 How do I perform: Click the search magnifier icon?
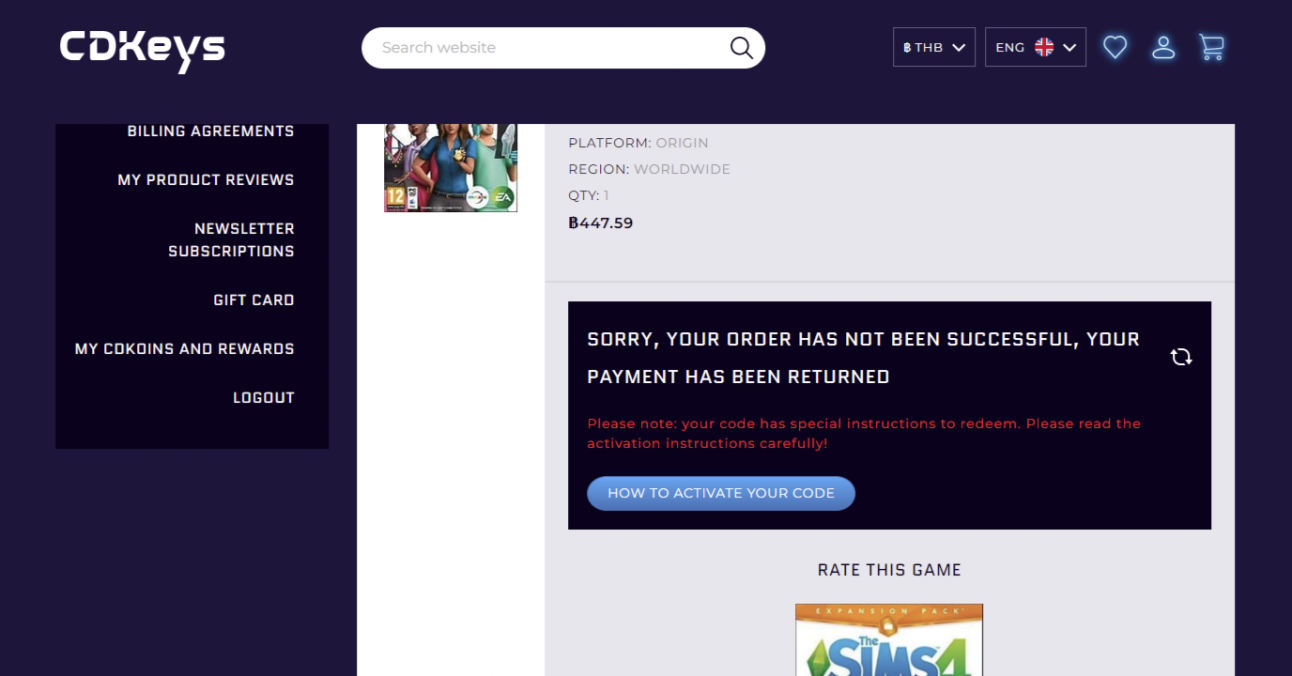pos(741,48)
